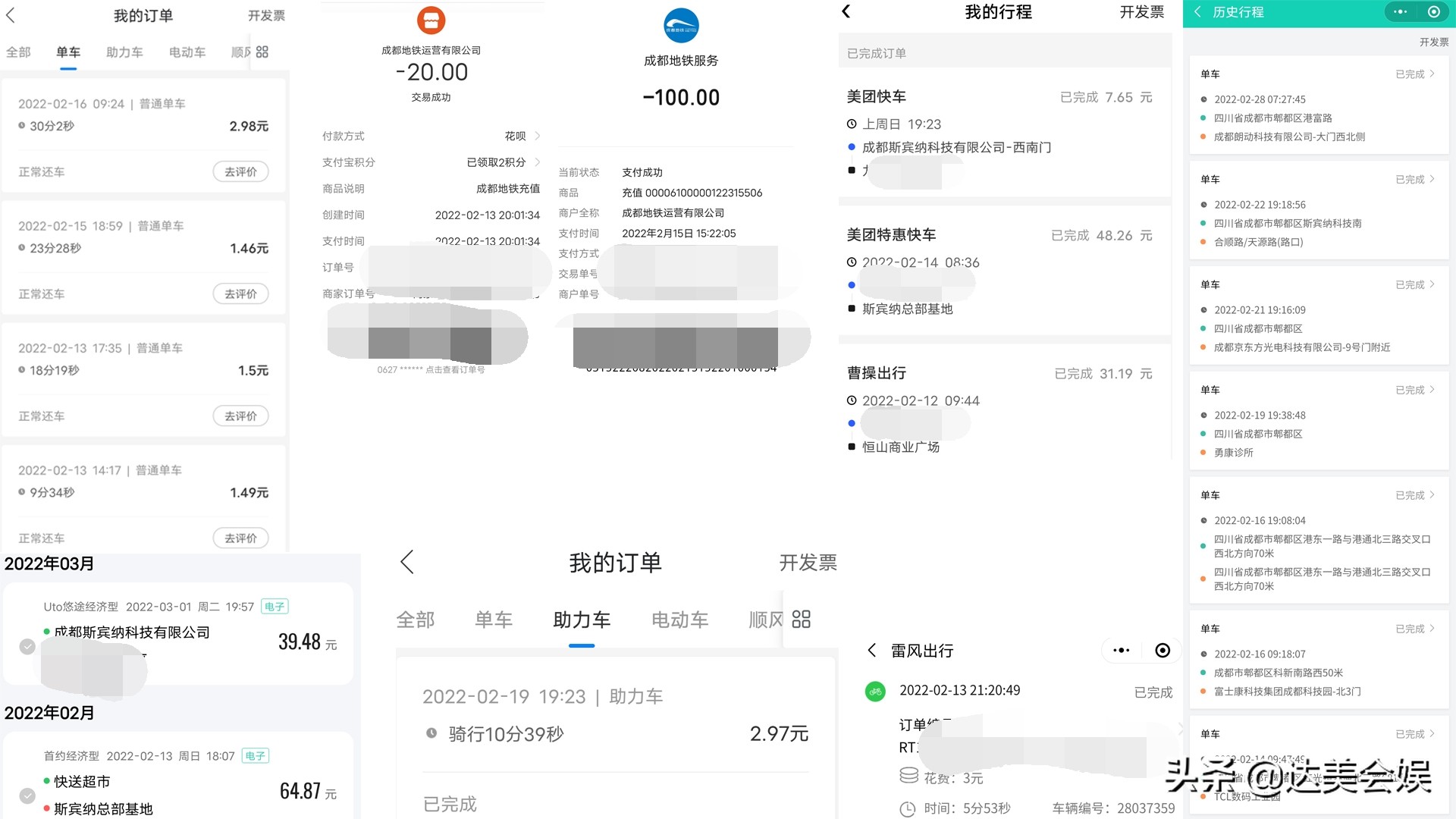Open the 全部 tab in 我的订单
The height and width of the screenshot is (819, 1456).
[416, 620]
